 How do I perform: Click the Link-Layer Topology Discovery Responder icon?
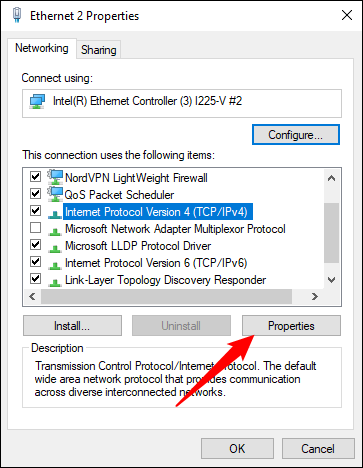click(x=55, y=282)
